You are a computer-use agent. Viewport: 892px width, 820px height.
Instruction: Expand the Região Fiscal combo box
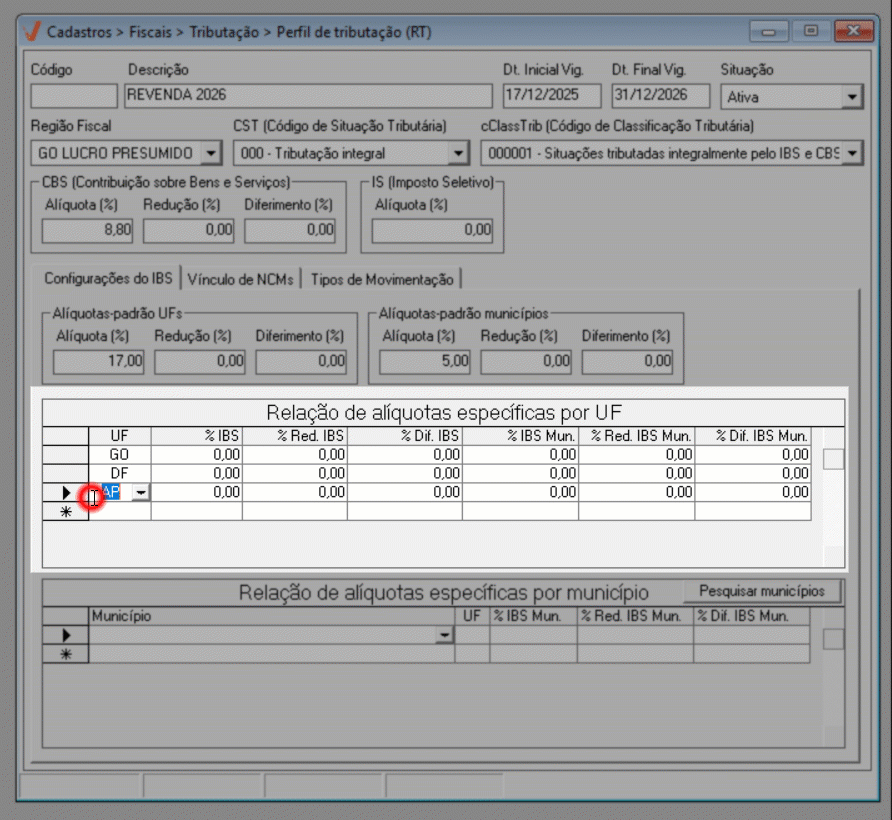211,153
